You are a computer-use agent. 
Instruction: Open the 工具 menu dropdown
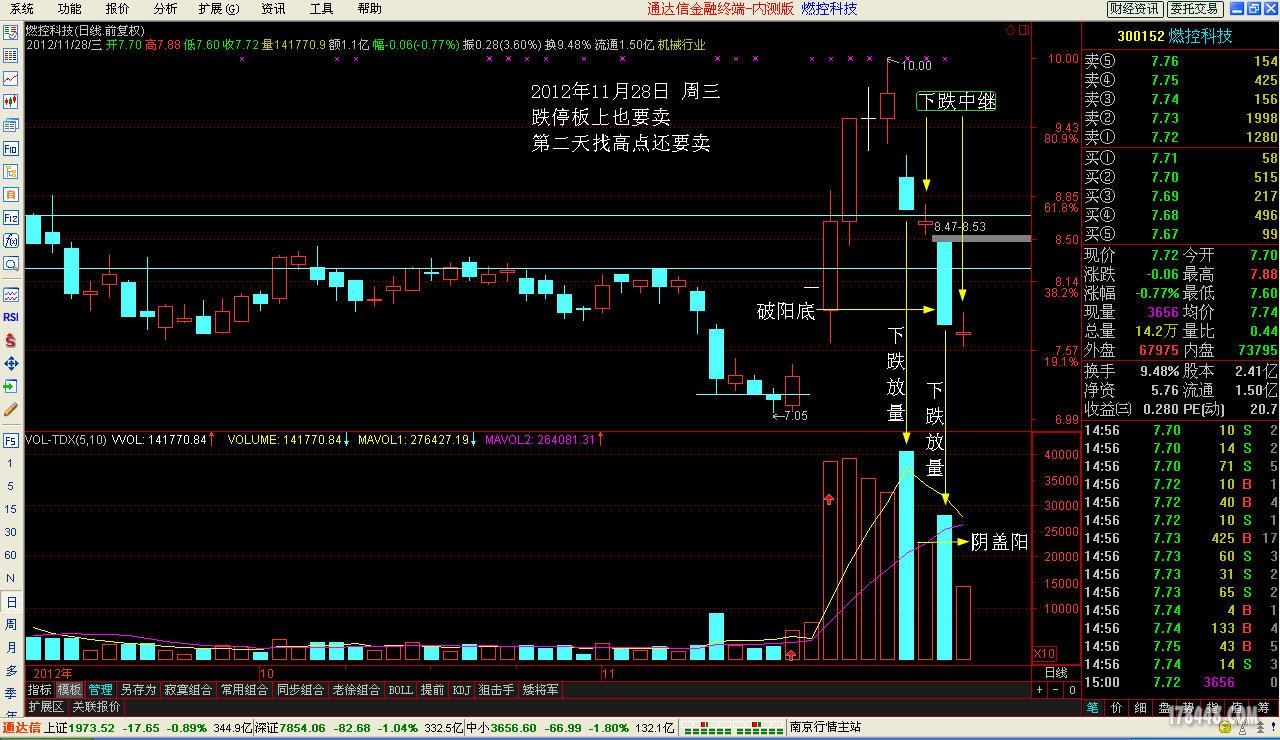click(321, 9)
